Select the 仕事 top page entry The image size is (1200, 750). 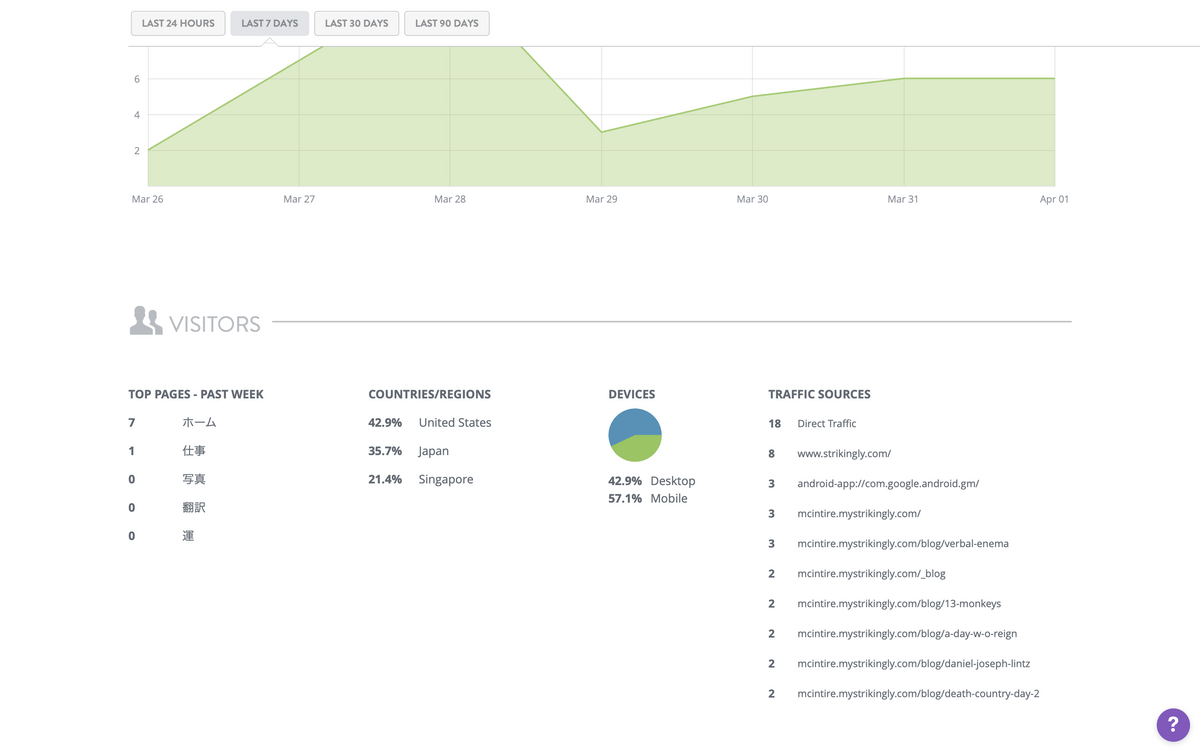193,451
